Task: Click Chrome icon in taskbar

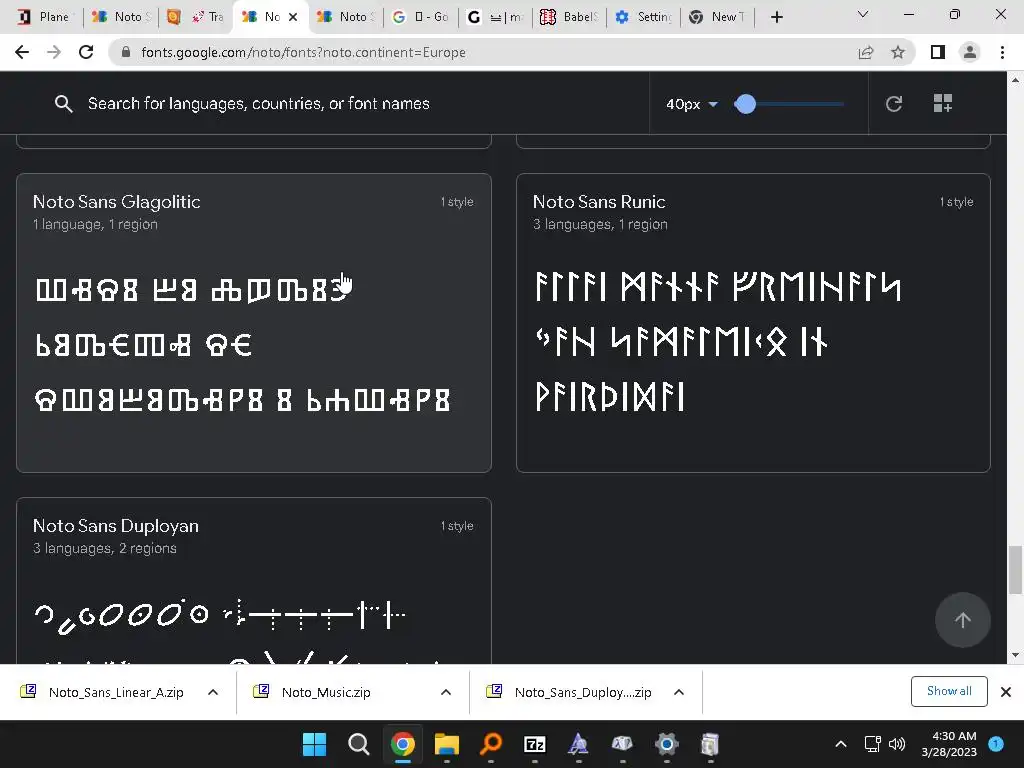Action: (x=403, y=744)
